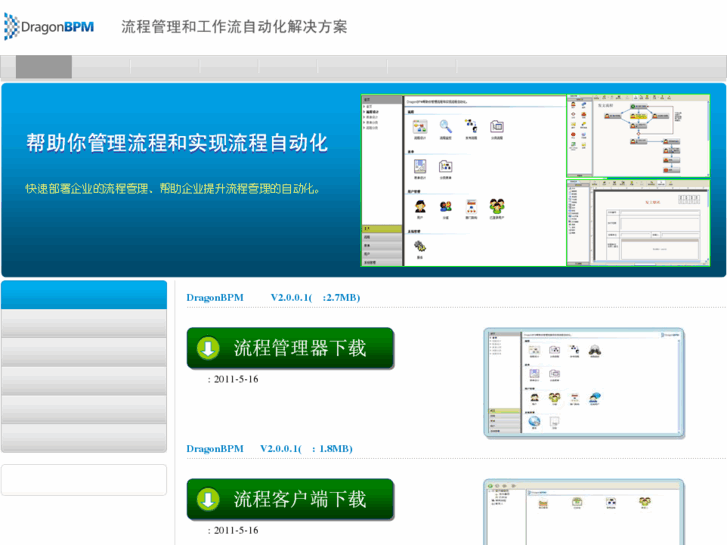This screenshot has height=545, width=727.
Task: Open the process client screenshot thumbnail
Action: tap(584, 512)
